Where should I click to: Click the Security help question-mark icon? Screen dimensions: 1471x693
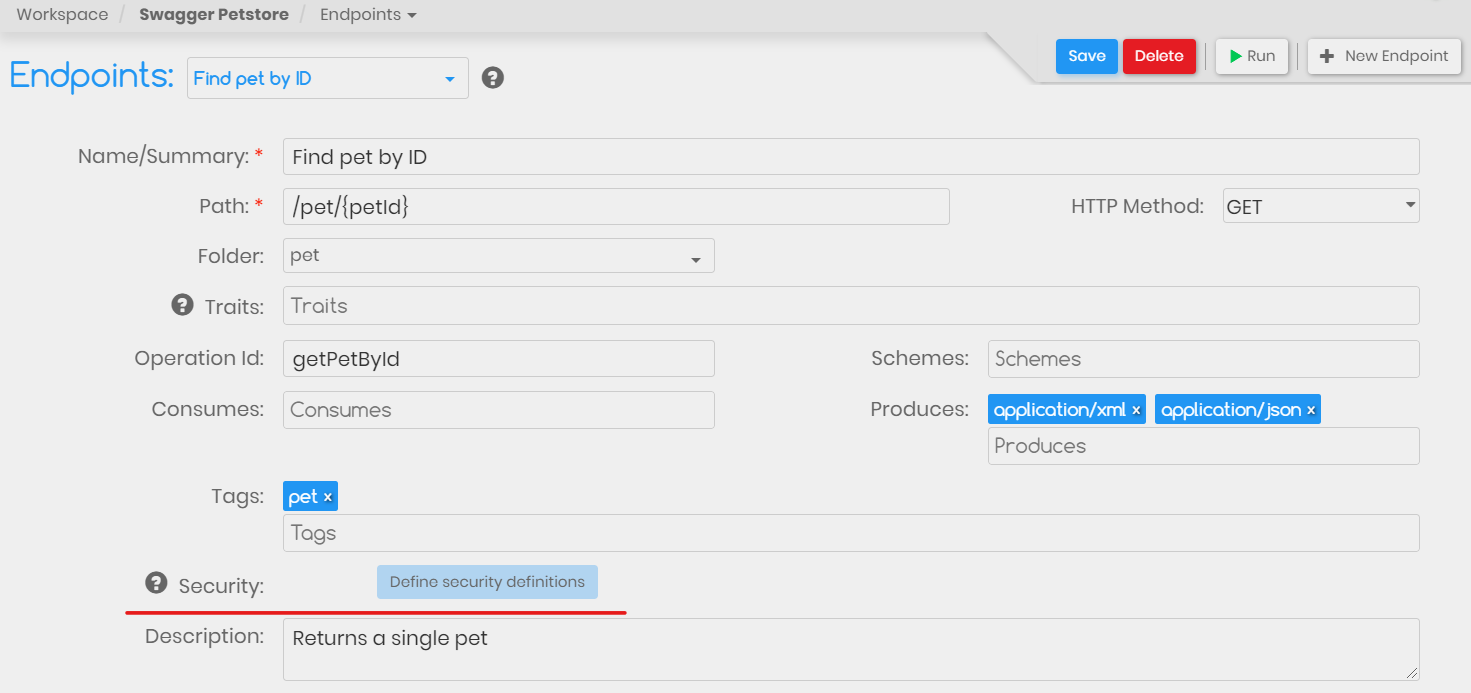tap(156, 582)
